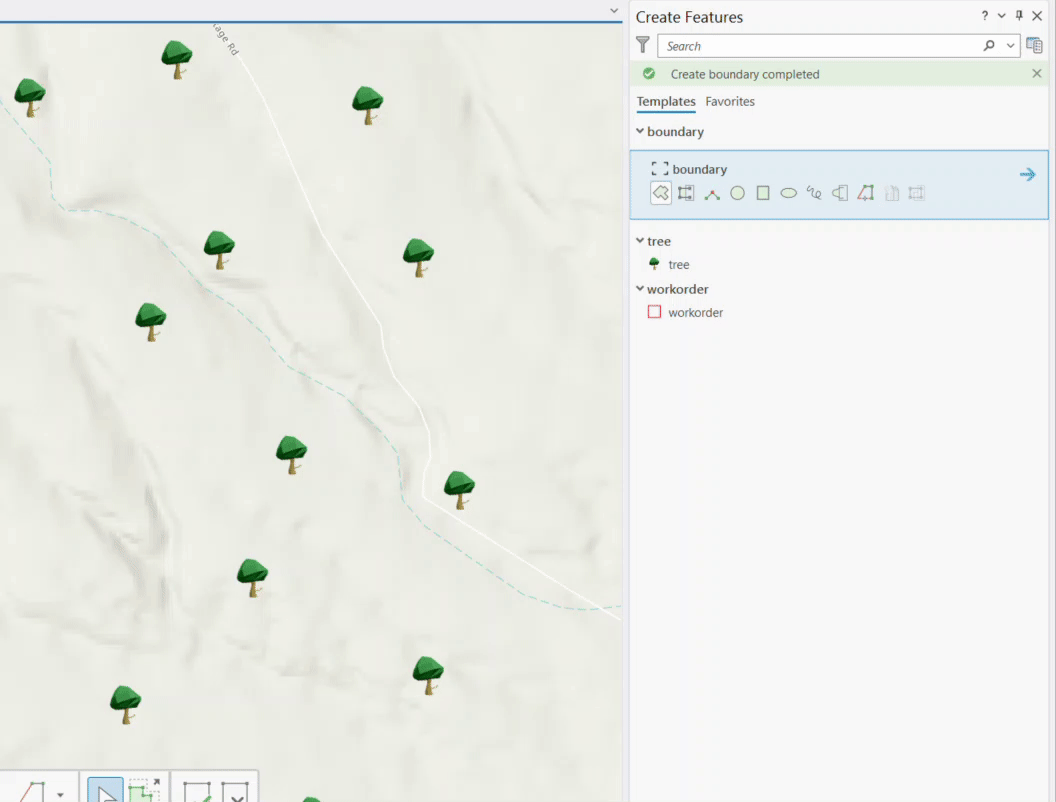Switch to the Templates tab
1056x802 pixels.
pos(666,101)
